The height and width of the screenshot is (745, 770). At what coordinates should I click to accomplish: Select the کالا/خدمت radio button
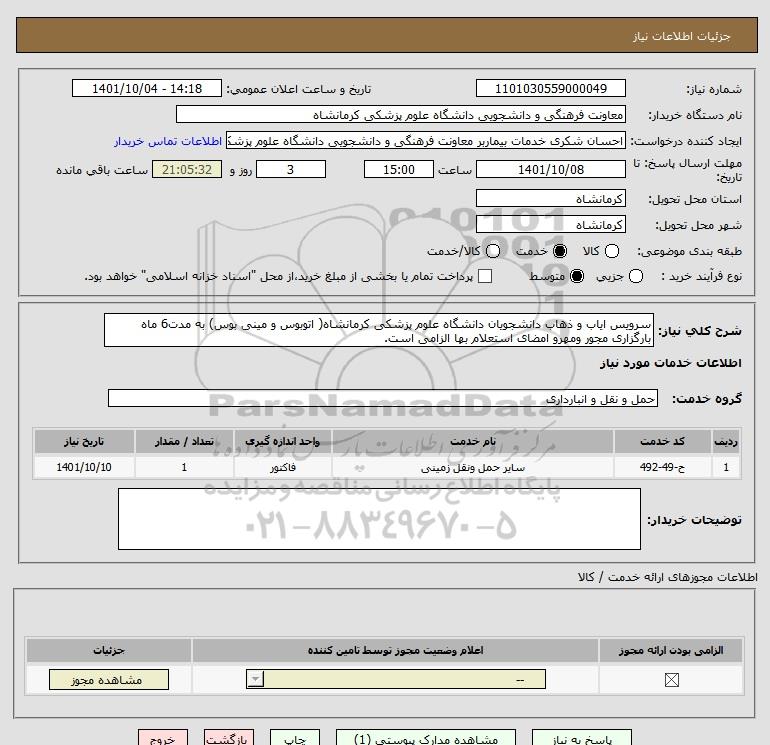click(493, 251)
